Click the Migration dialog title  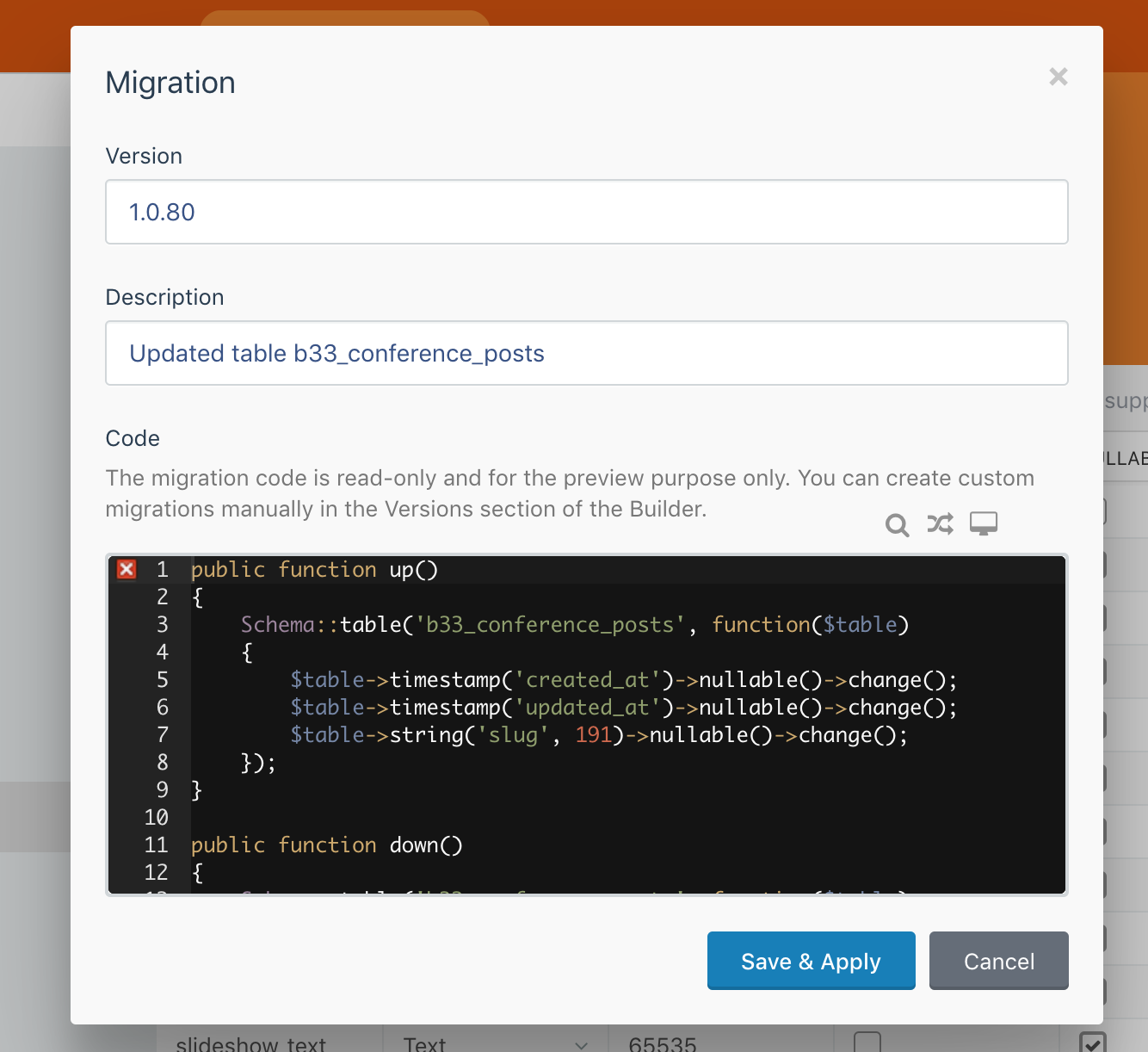tap(170, 82)
